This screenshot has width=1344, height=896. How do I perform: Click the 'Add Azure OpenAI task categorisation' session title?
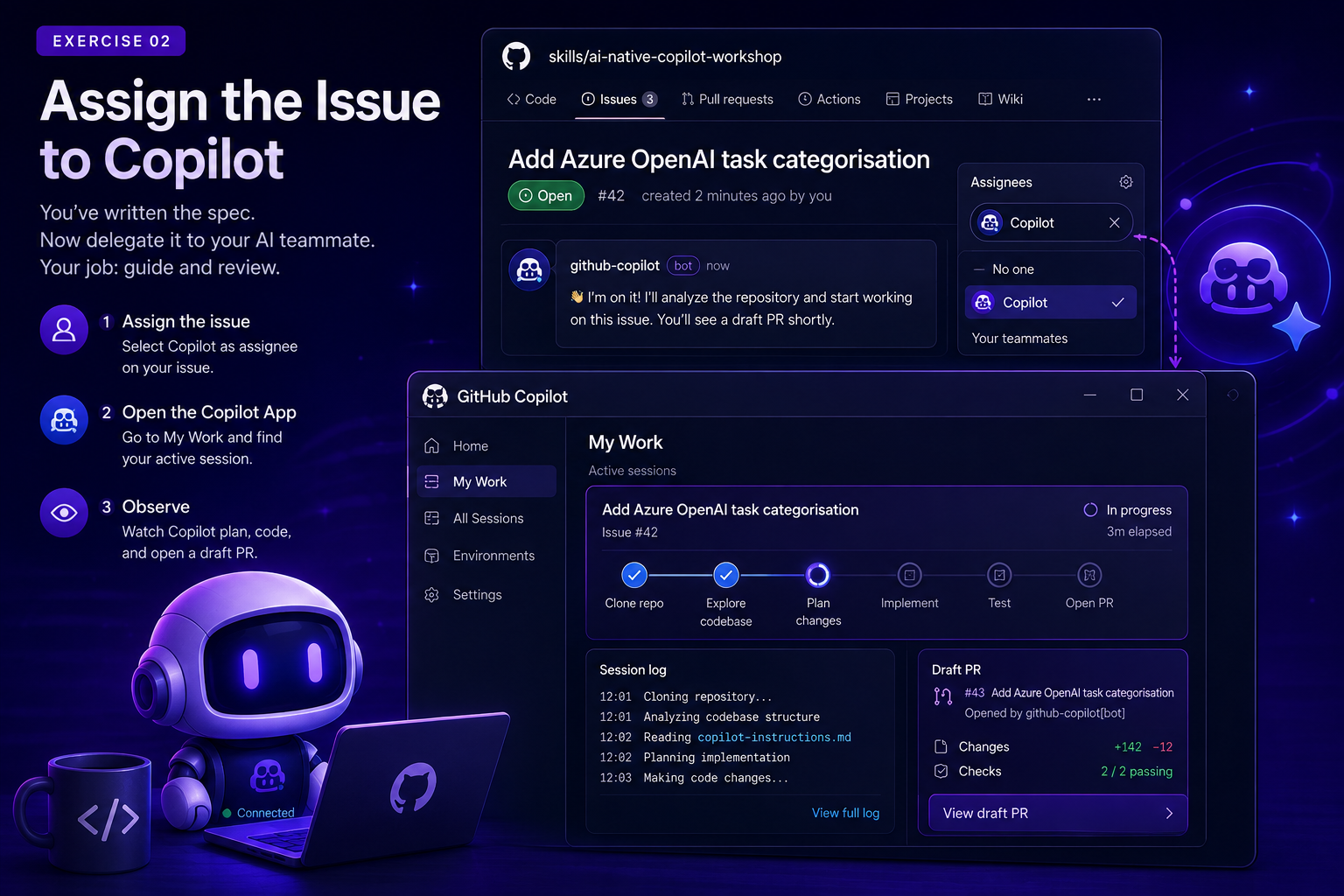[x=731, y=510]
